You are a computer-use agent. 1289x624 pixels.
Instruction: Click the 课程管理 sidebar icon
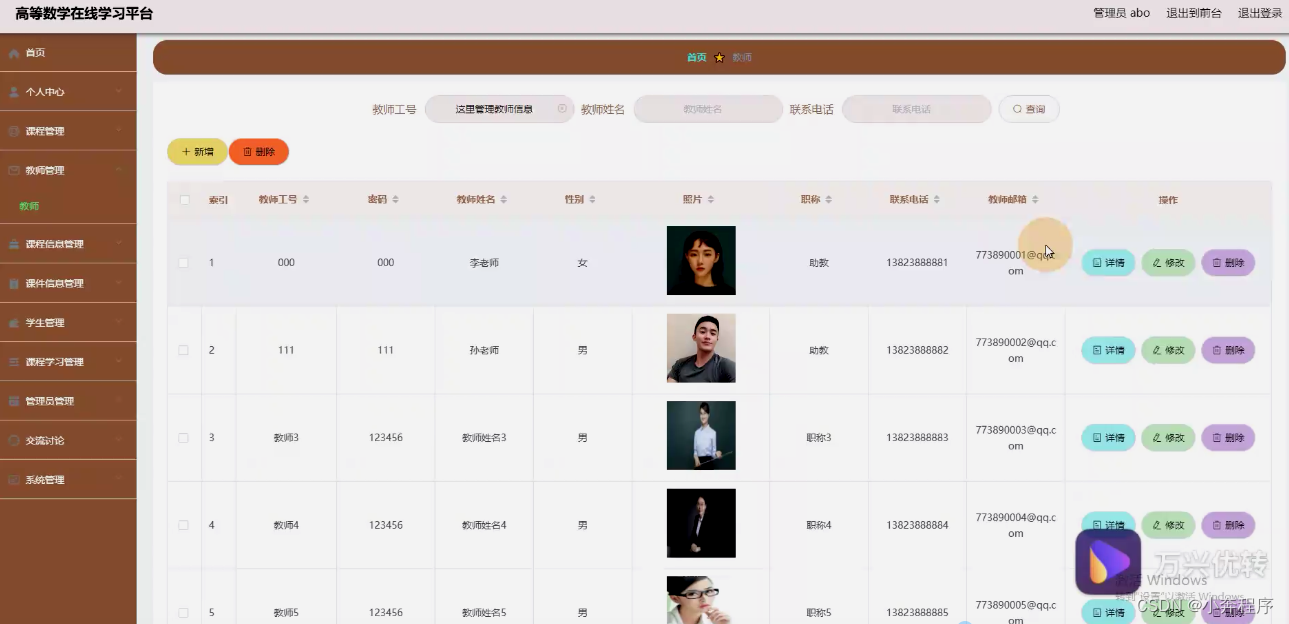pos(14,131)
